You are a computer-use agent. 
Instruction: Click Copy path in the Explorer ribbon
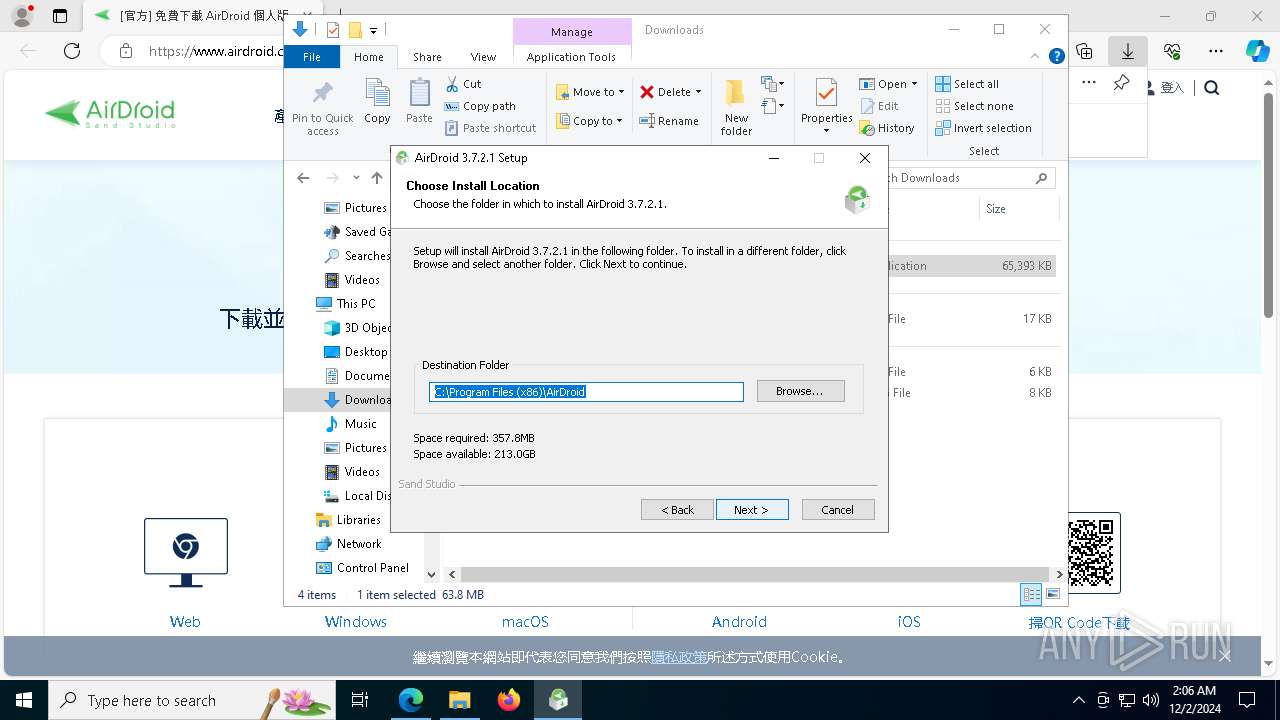tap(480, 106)
